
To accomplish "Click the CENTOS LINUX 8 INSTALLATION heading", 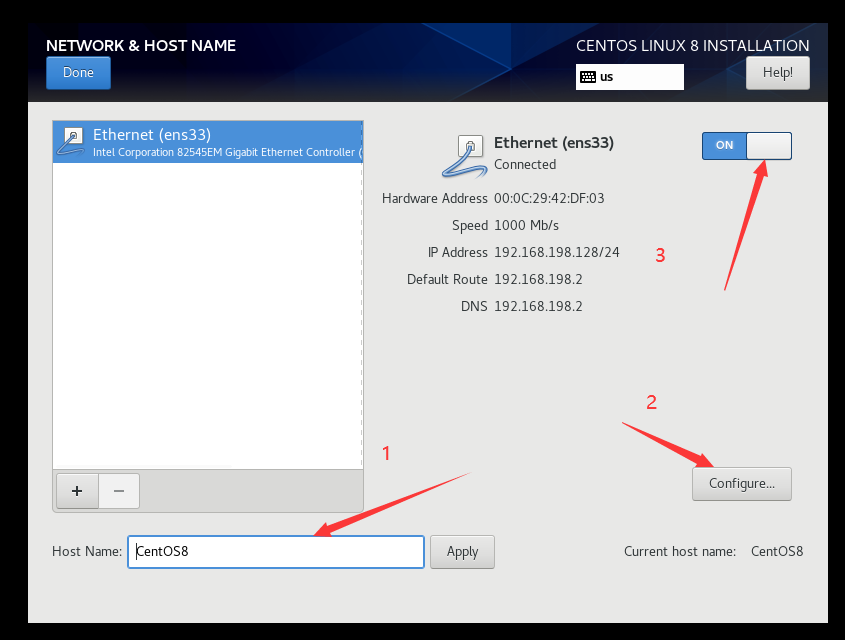I will (x=692, y=46).
